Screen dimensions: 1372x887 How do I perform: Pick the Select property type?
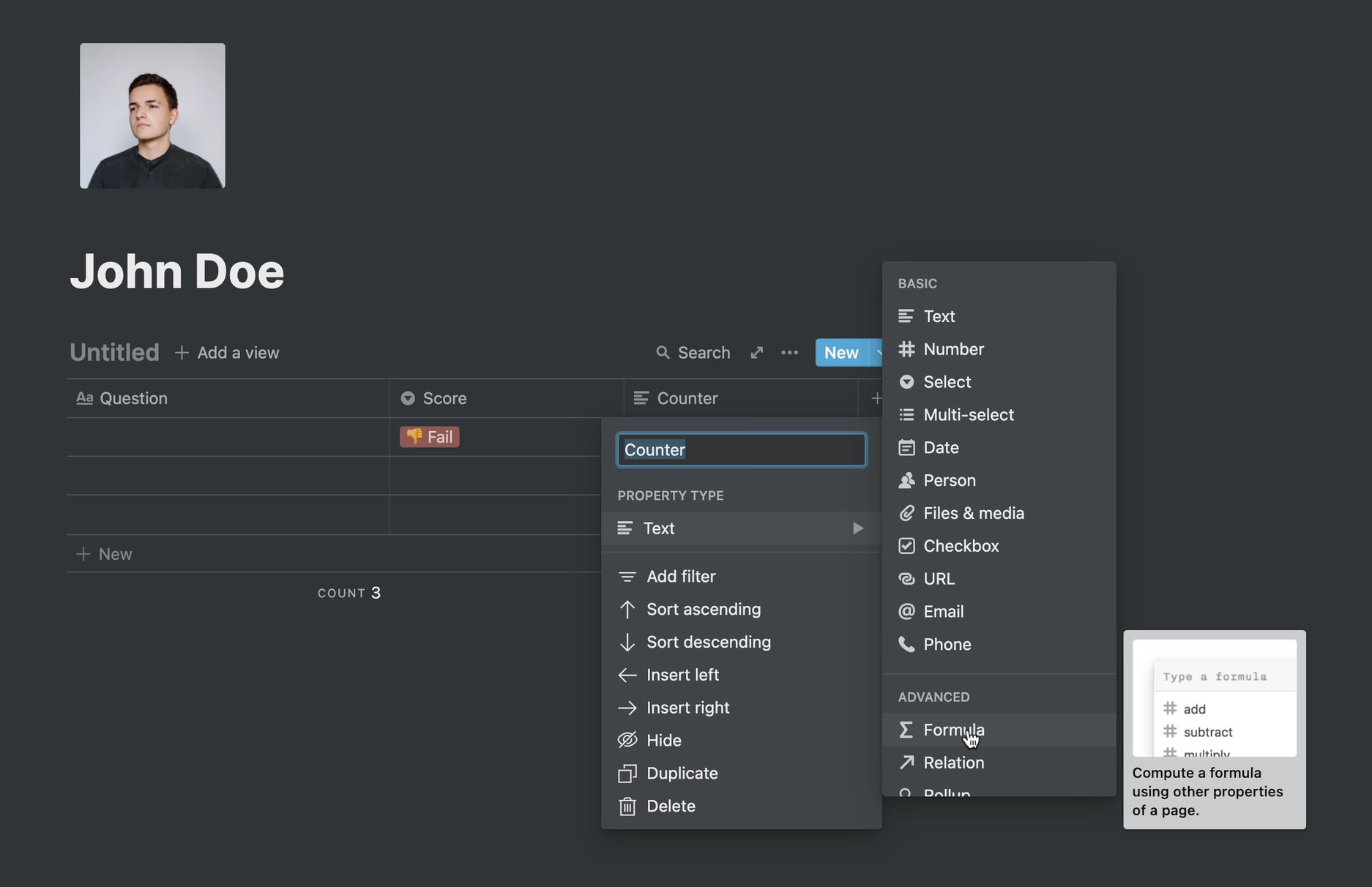click(999, 382)
